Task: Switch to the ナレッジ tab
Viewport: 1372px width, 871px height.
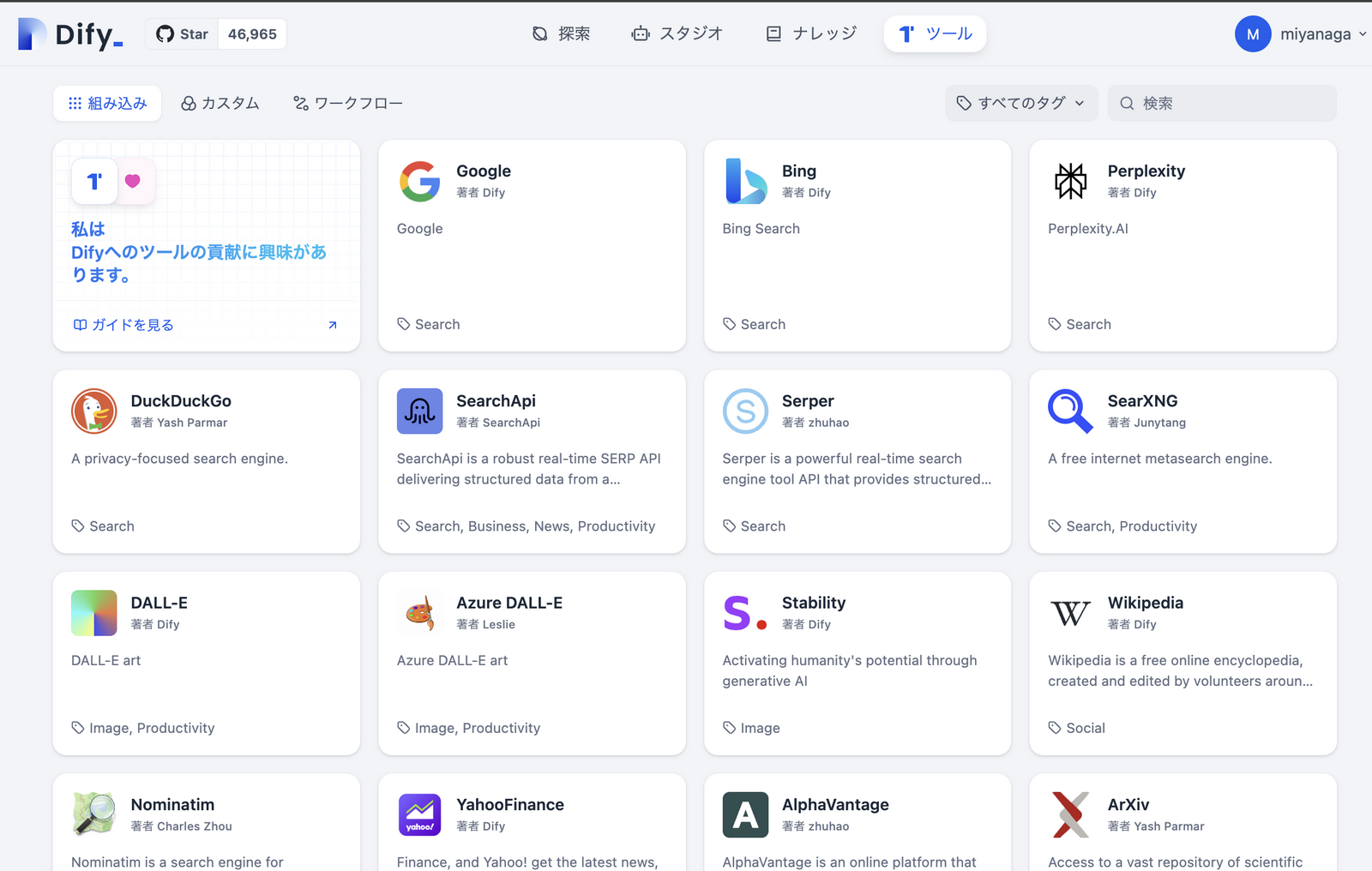Action: 811,33
